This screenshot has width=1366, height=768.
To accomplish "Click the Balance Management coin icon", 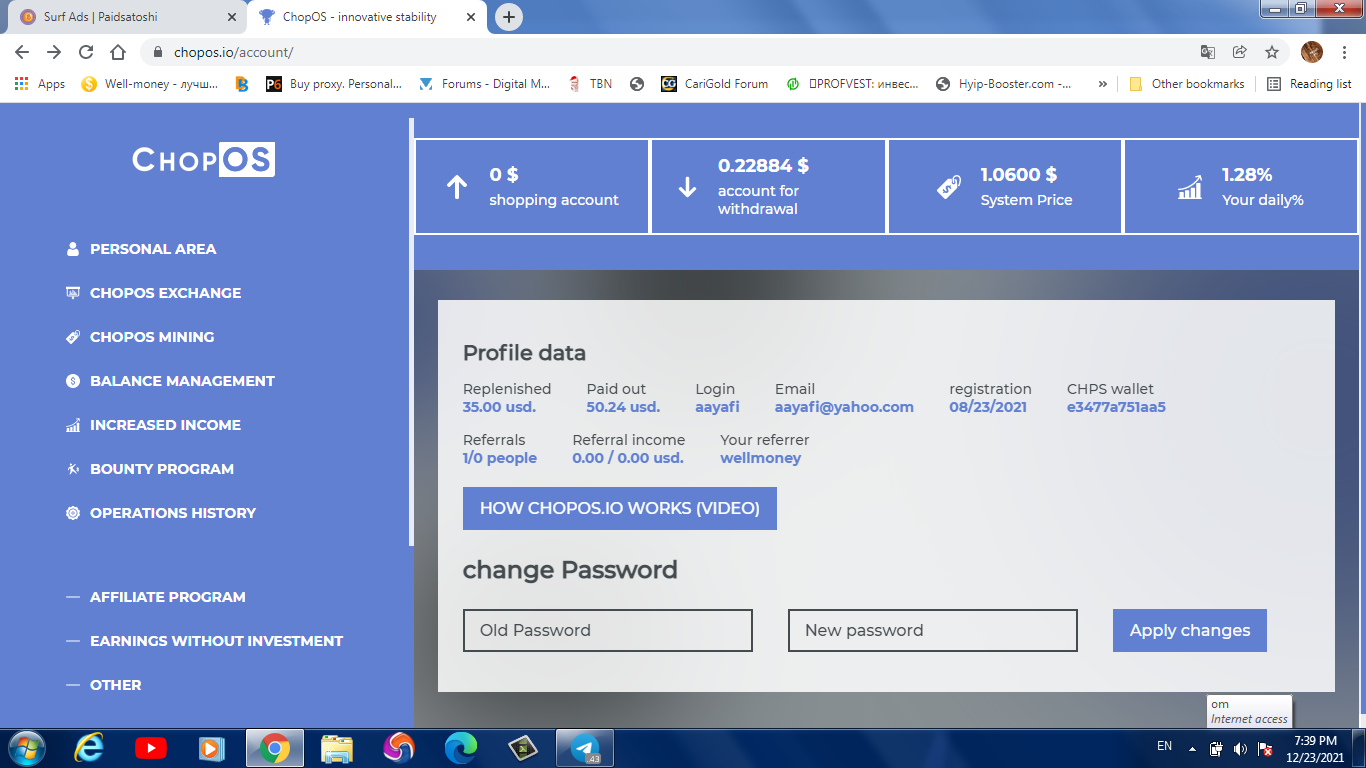I will 73,381.
